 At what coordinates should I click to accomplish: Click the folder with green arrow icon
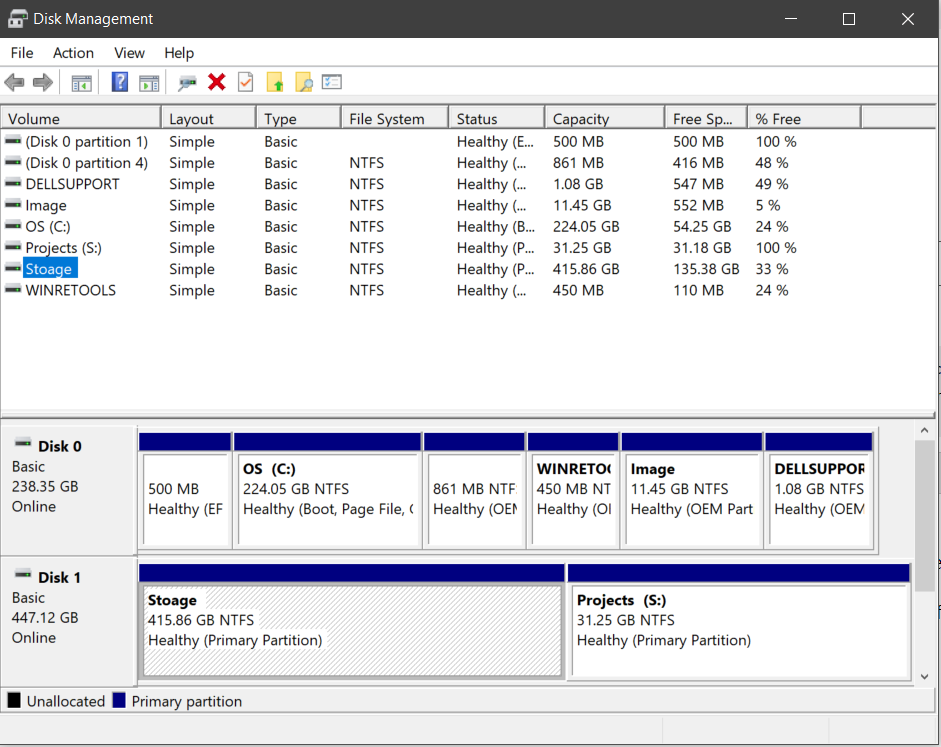[x=274, y=82]
